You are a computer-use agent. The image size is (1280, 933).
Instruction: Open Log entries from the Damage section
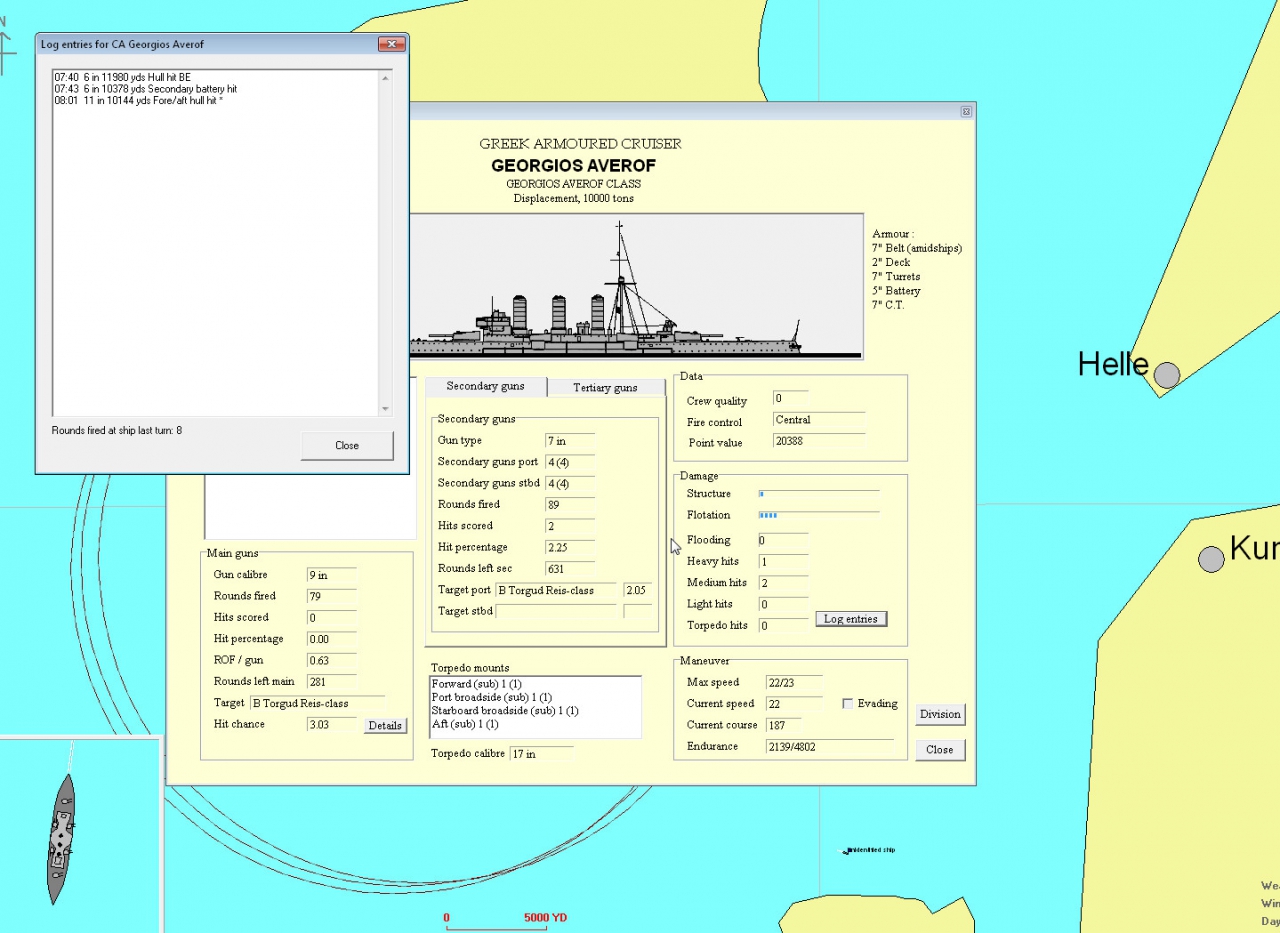coord(850,619)
